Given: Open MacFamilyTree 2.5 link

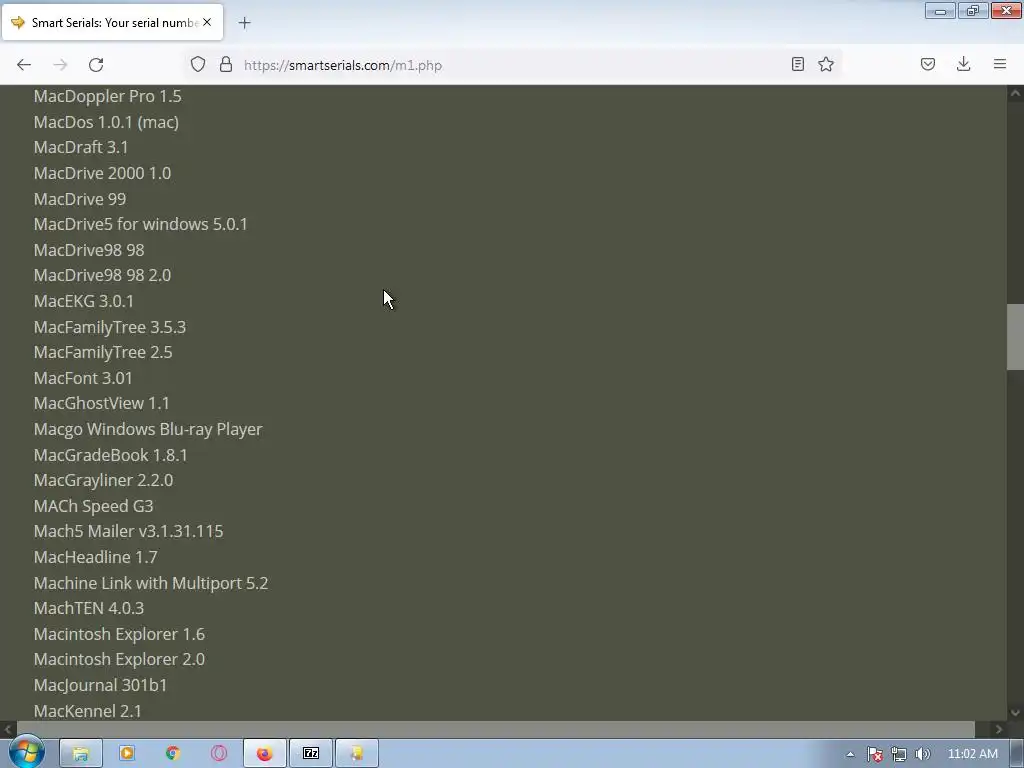Looking at the screenshot, I should (x=103, y=352).
